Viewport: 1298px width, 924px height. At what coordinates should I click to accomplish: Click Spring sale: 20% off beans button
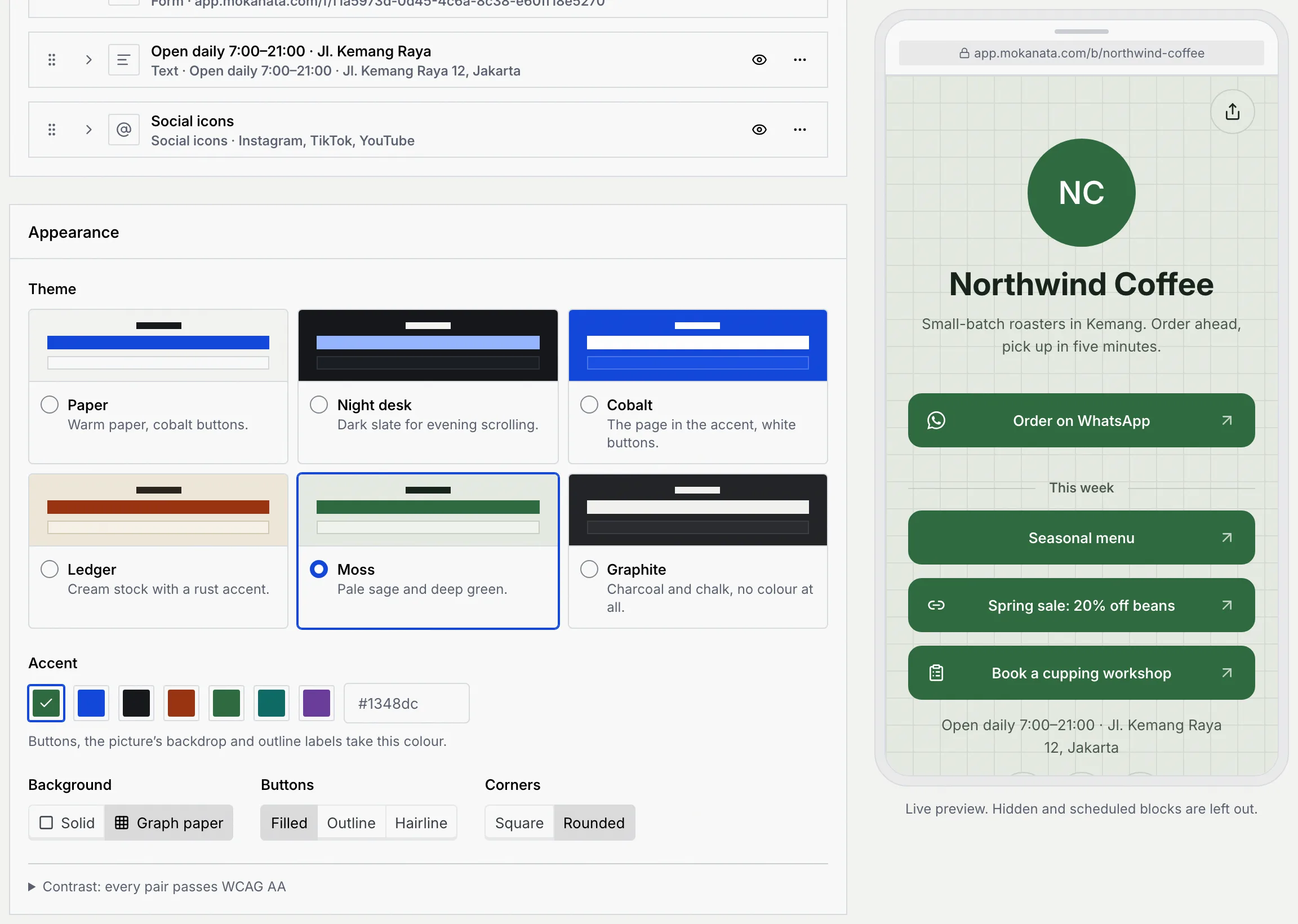tap(1081, 605)
